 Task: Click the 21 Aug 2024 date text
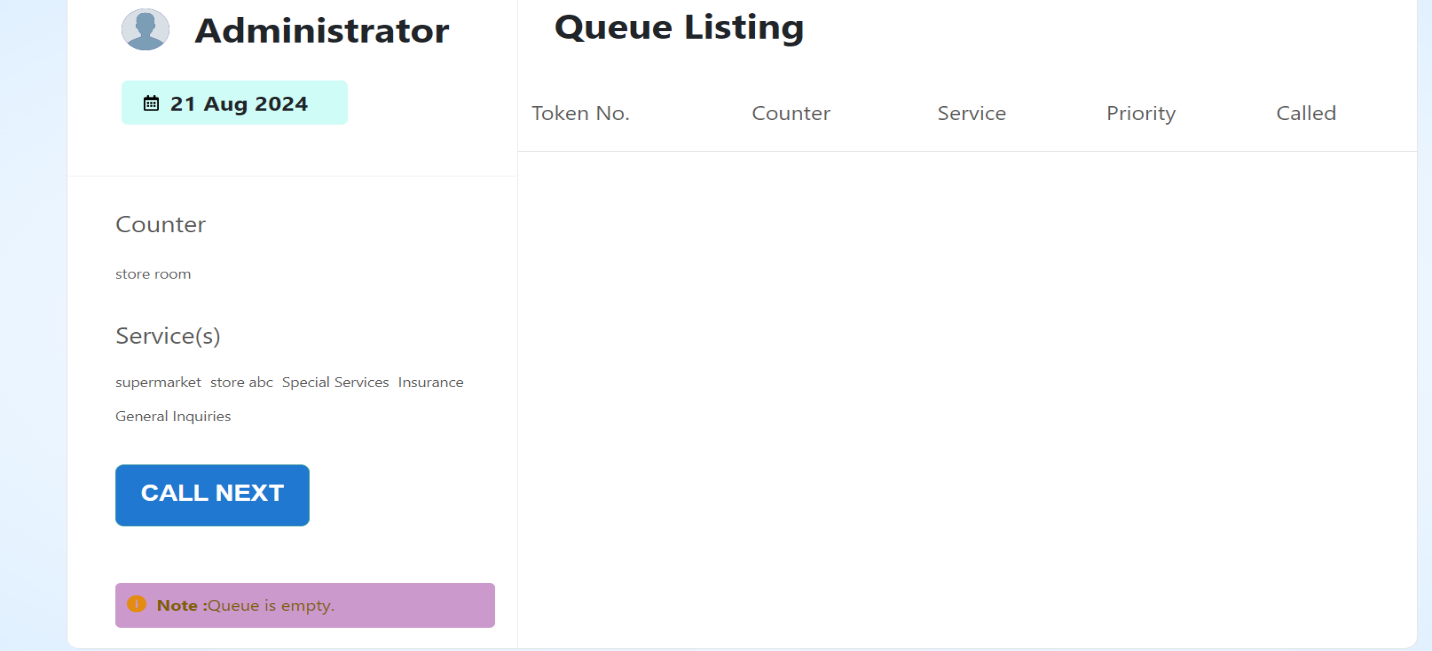[x=239, y=103]
